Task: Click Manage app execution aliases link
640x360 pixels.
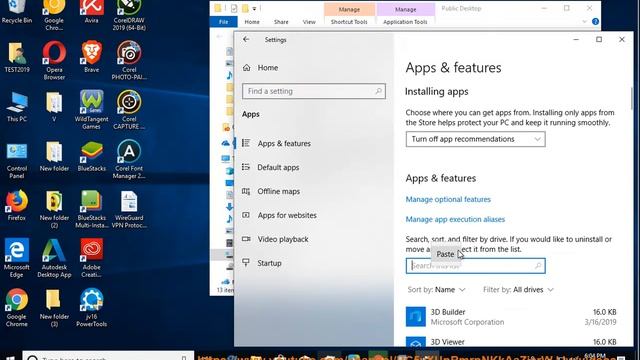Action: tap(455, 219)
